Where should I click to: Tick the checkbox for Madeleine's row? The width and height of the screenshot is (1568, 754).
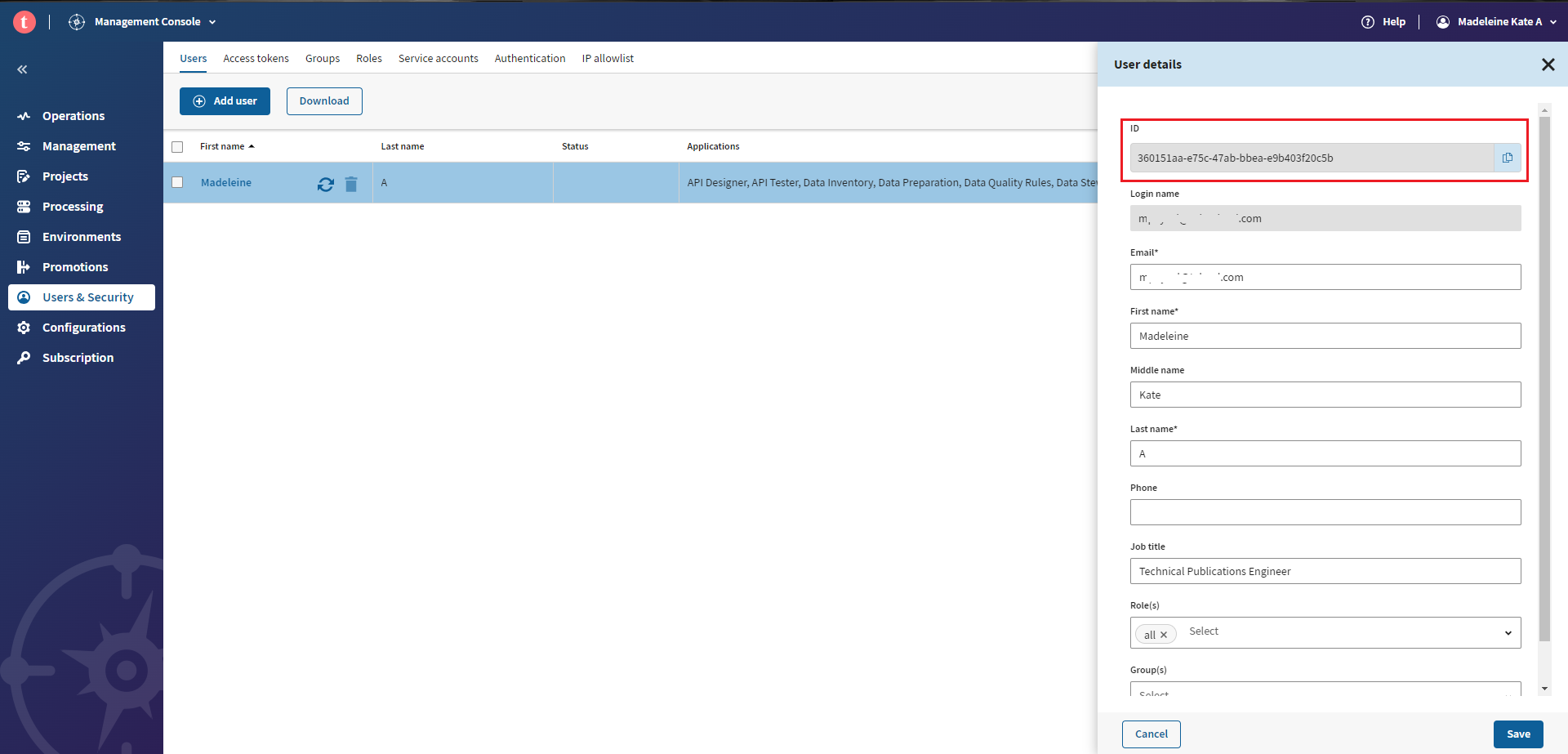pos(177,182)
